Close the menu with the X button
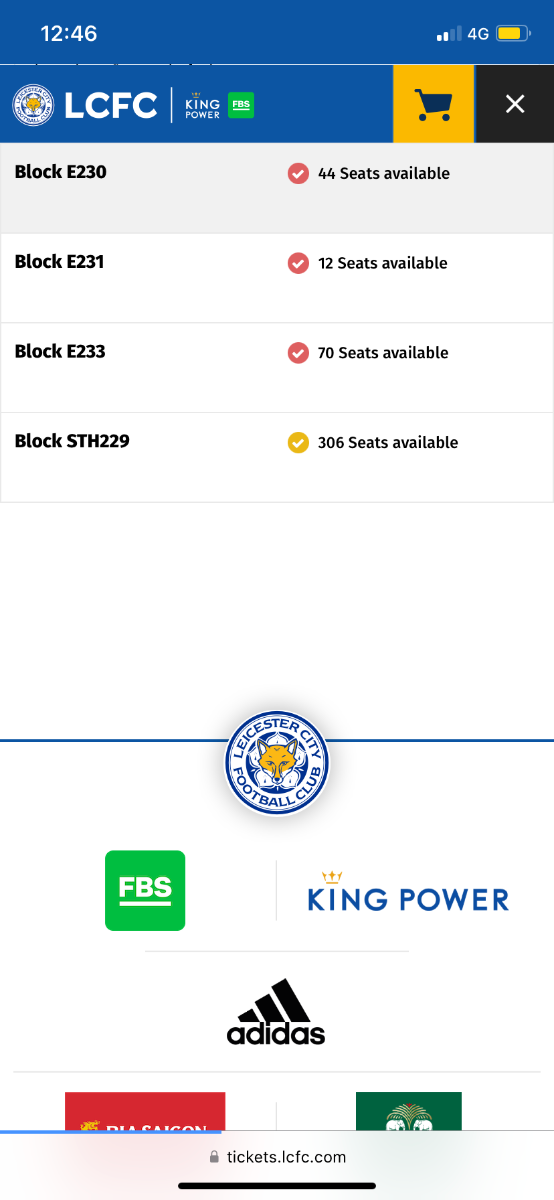 click(x=515, y=104)
